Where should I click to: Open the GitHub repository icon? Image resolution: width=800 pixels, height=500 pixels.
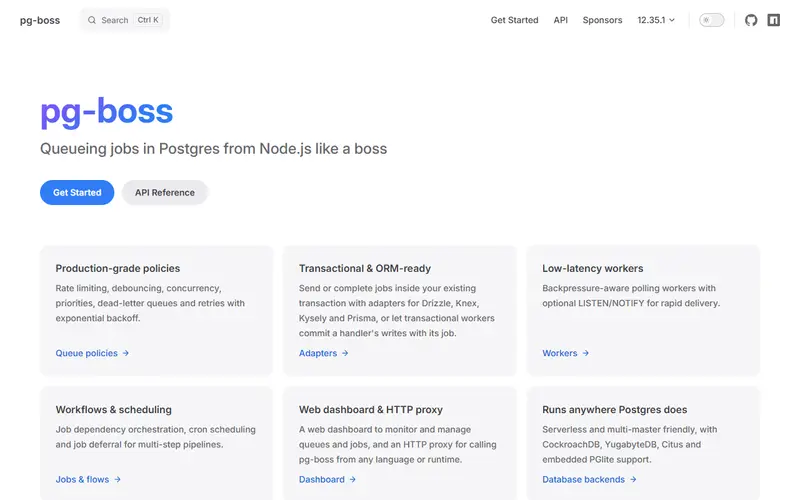pos(751,20)
